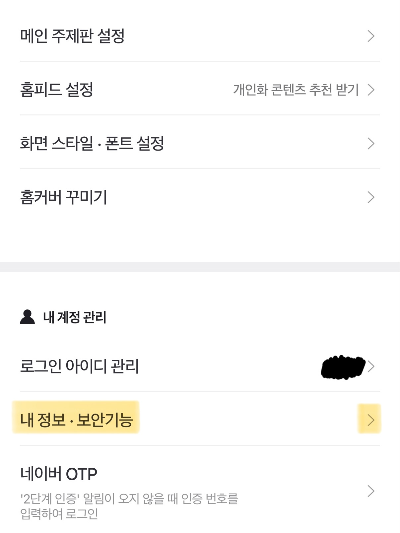This screenshot has height=533, width=400.
Task: Tap the chevron beside 메인 주제판 설정
Action: (371, 36)
